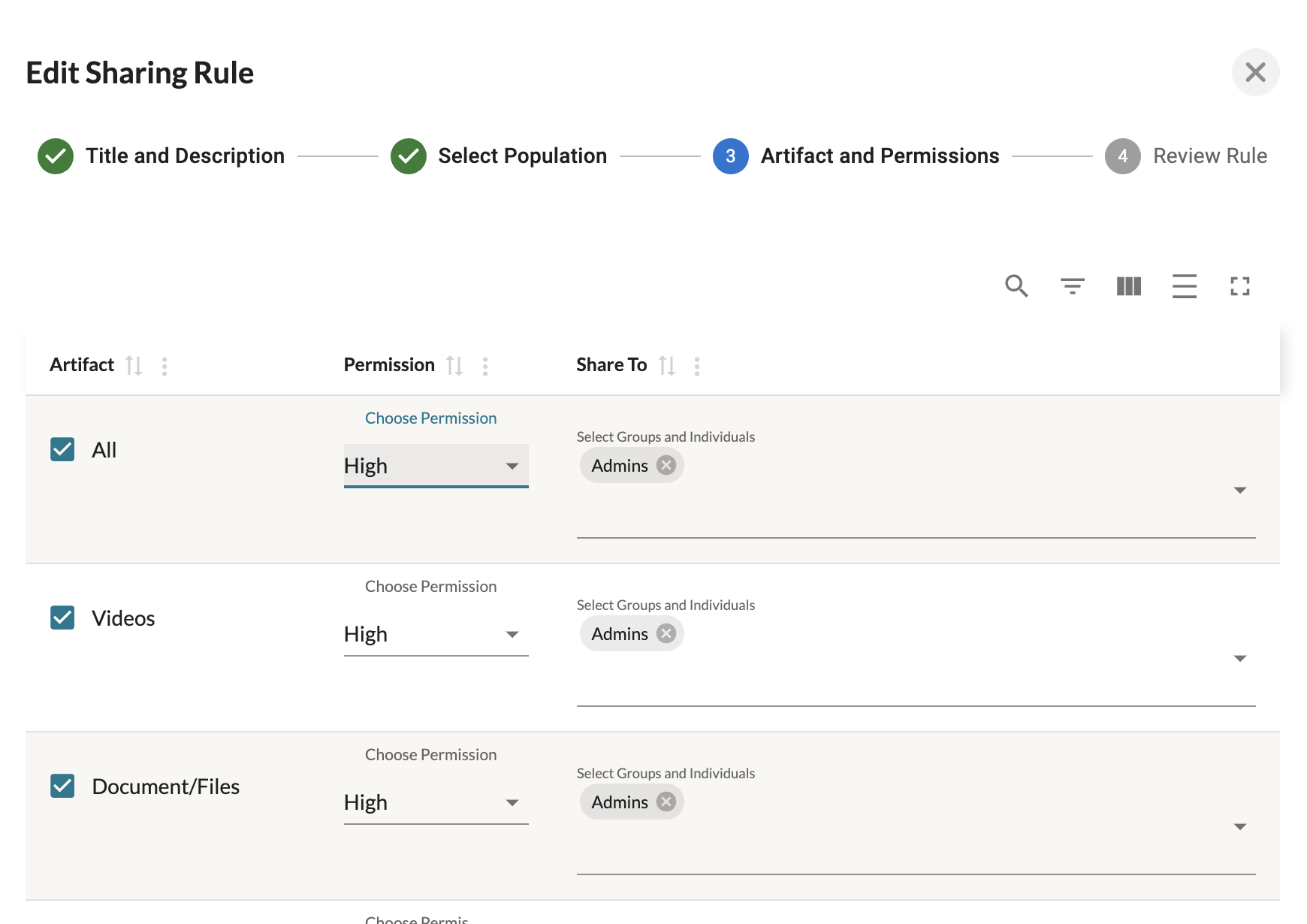Open the table filter icon
Viewport: 1307px width, 924px height.
point(1072,286)
